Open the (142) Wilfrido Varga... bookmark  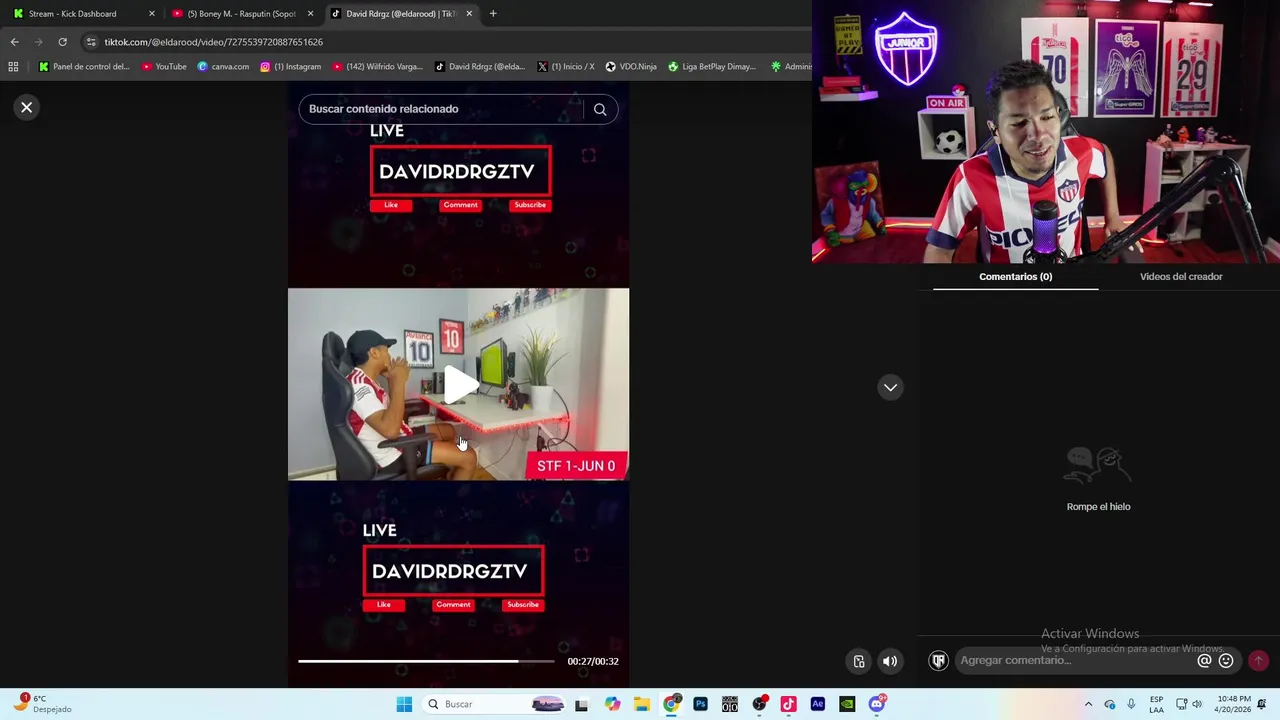[377, 67]
